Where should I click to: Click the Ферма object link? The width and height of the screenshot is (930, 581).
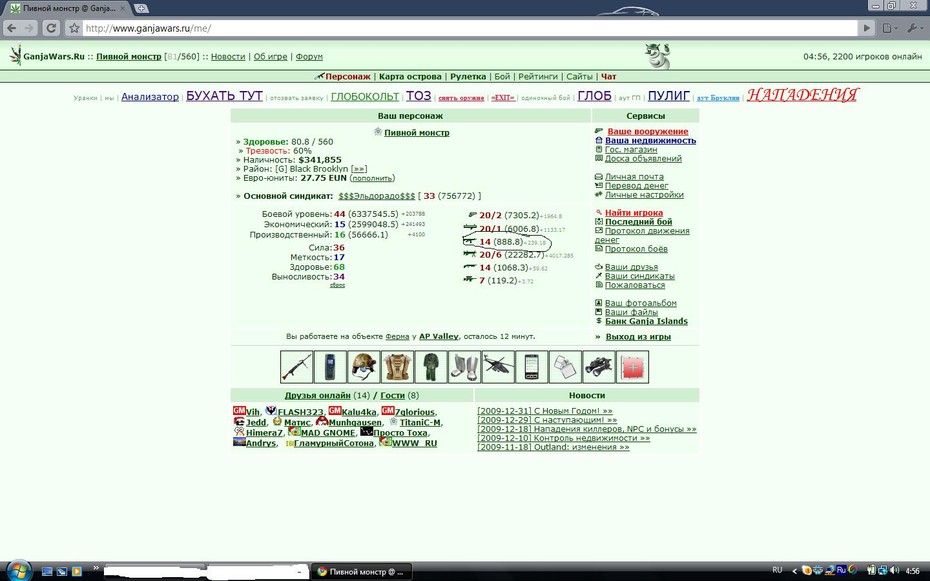point(397,336)
